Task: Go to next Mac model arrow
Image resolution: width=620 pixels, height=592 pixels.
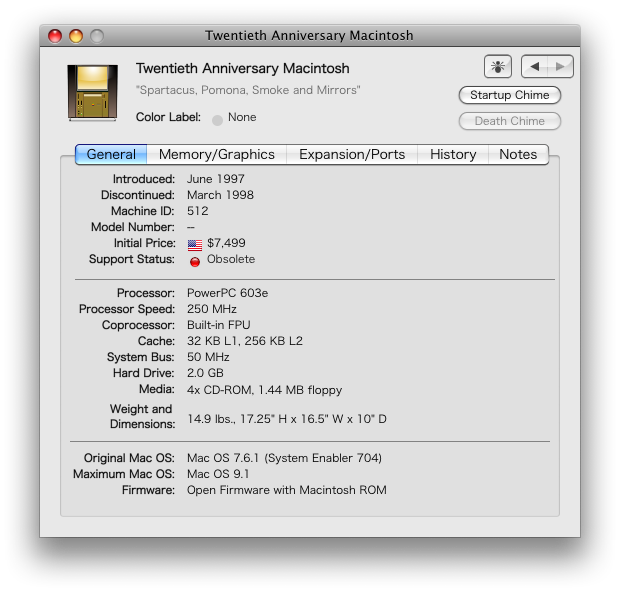Action: tap(561, 66)
